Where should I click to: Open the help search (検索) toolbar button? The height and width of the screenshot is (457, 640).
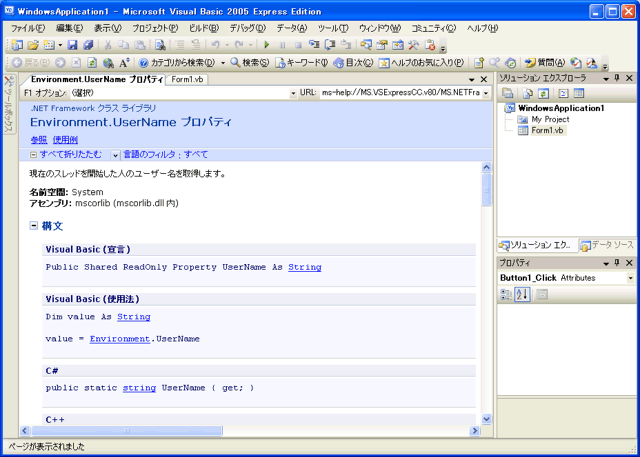click(x=249, y=62)
